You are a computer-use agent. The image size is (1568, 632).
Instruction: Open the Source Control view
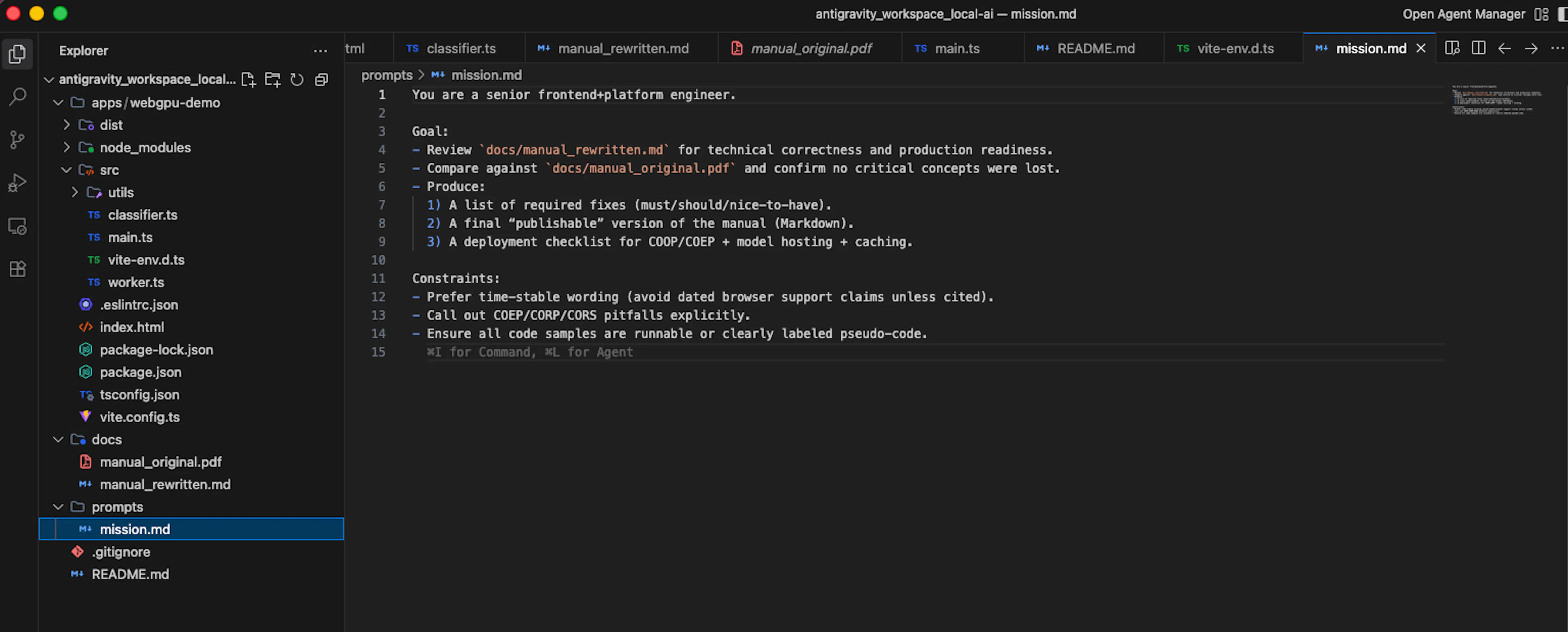(x=18, y=140)
